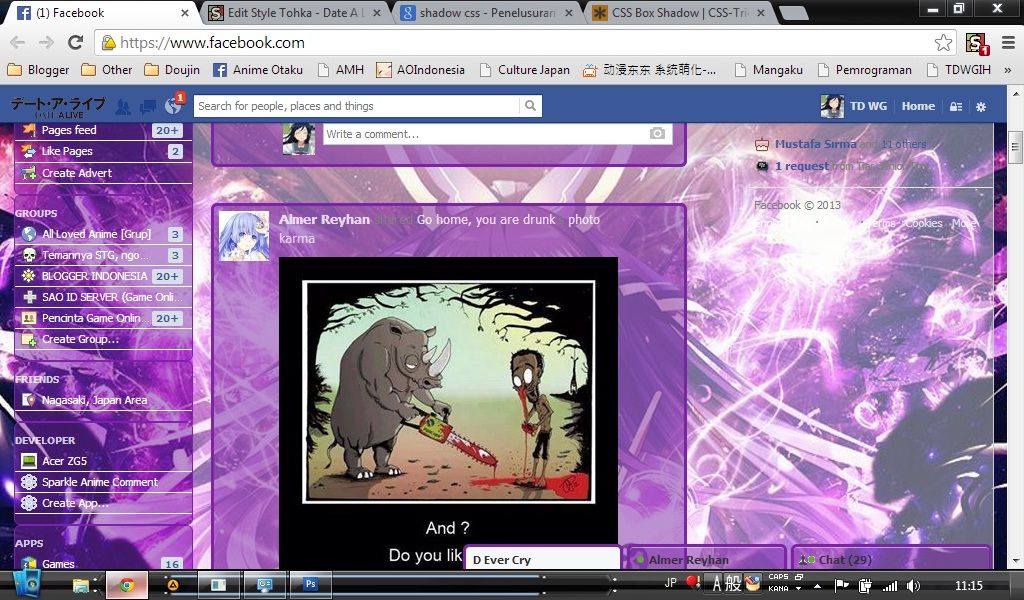Viewport: 1024px width, 600px height.
Task: Open notifications globe with red badge
Action: pyautogui.click(x=174, y=104)
